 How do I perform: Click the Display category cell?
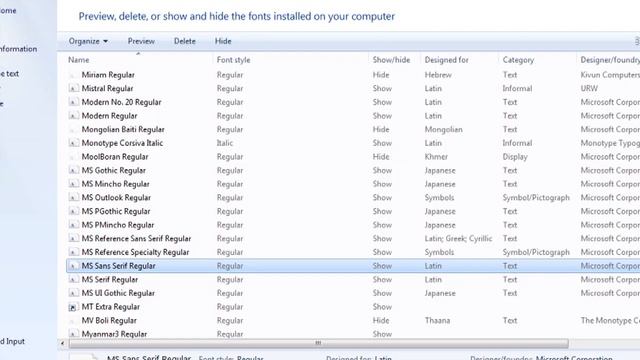pos(515,157)
